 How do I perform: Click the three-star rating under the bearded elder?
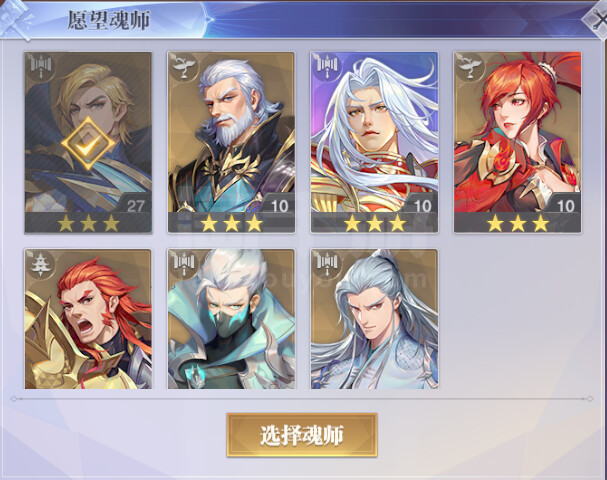point(231,223)
